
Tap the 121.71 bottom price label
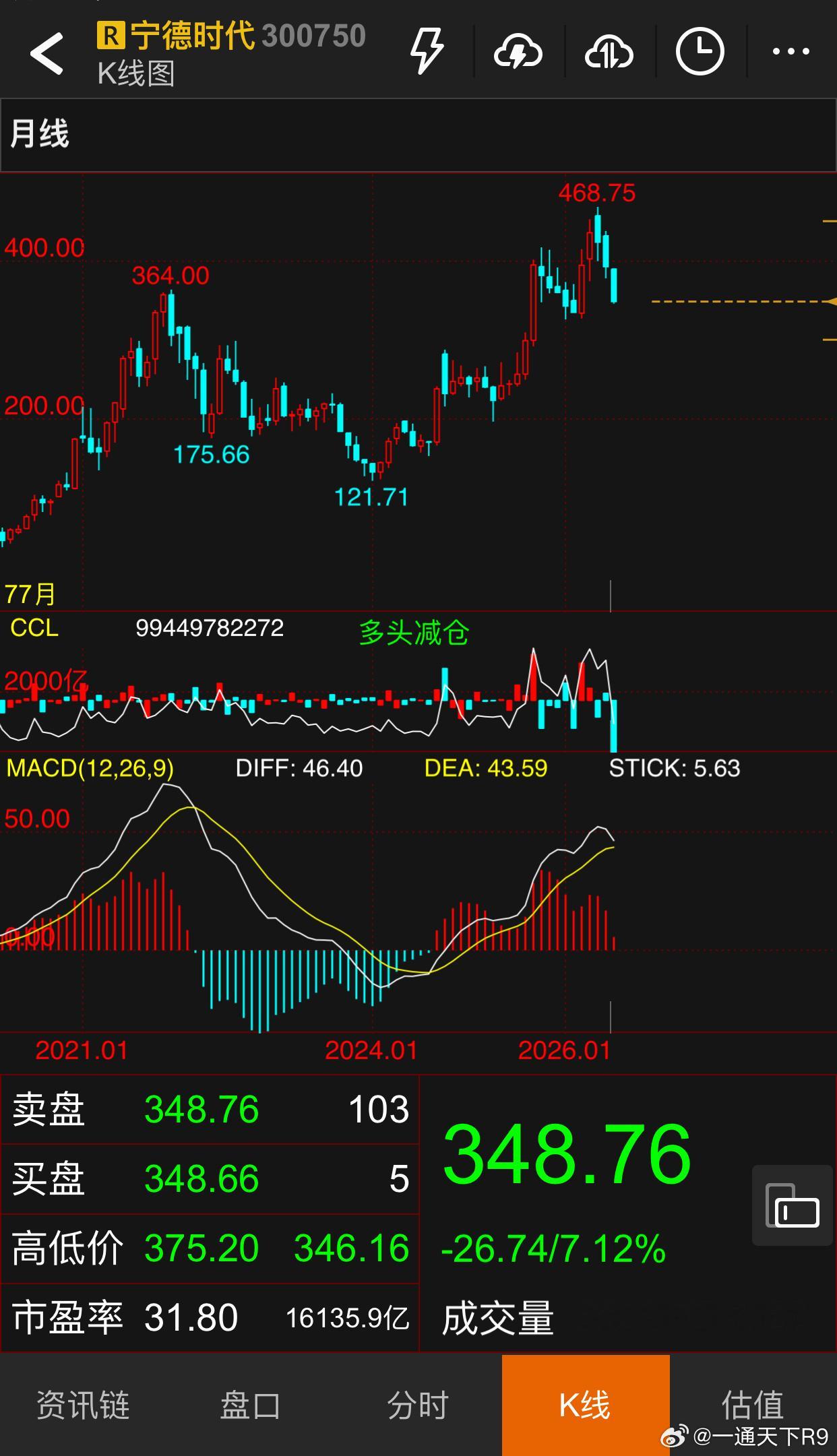click(371, 497)
